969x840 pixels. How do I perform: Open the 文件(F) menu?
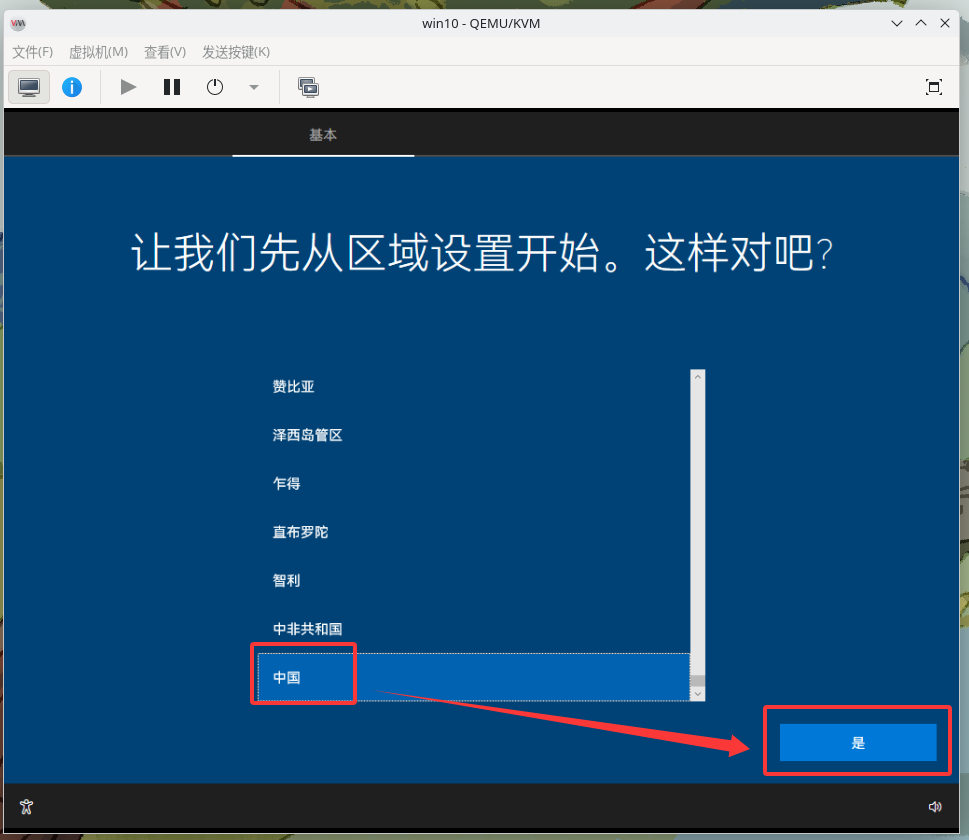tap(33, 52)
